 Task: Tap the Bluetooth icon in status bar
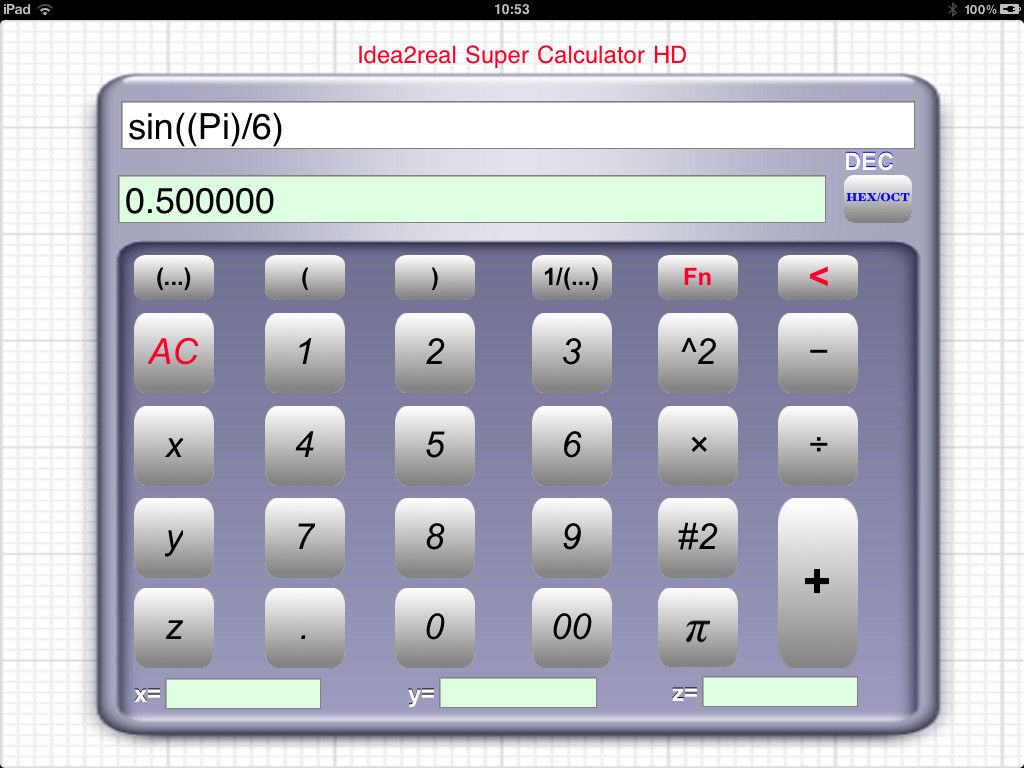952,9
